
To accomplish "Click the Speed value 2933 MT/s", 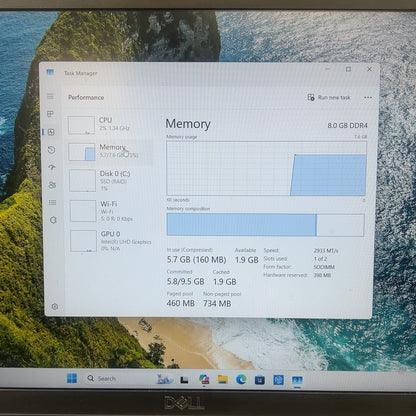I will point(326,250).
